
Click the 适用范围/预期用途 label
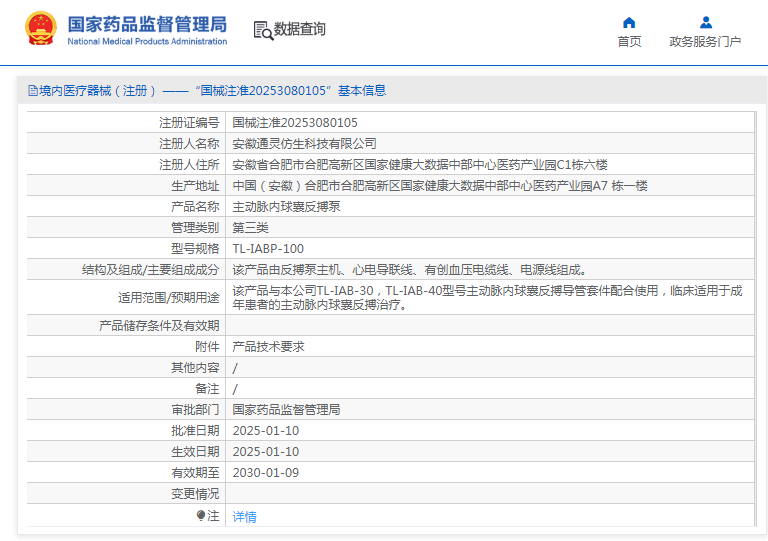click(168, 298)
